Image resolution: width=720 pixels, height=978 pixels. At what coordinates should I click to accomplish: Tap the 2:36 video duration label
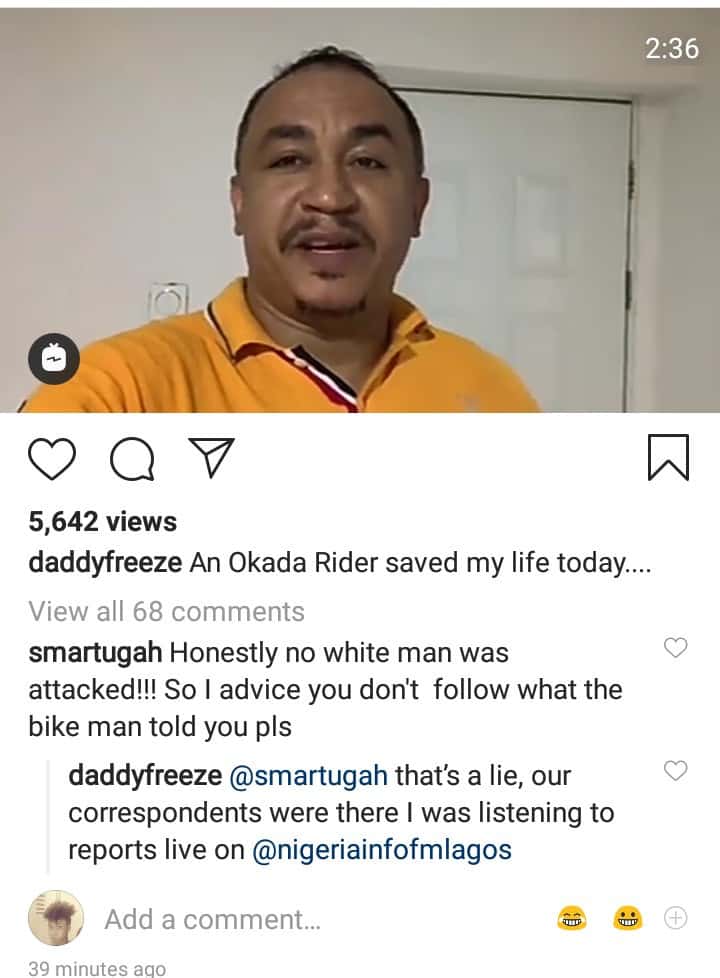(x=672, y=49)
